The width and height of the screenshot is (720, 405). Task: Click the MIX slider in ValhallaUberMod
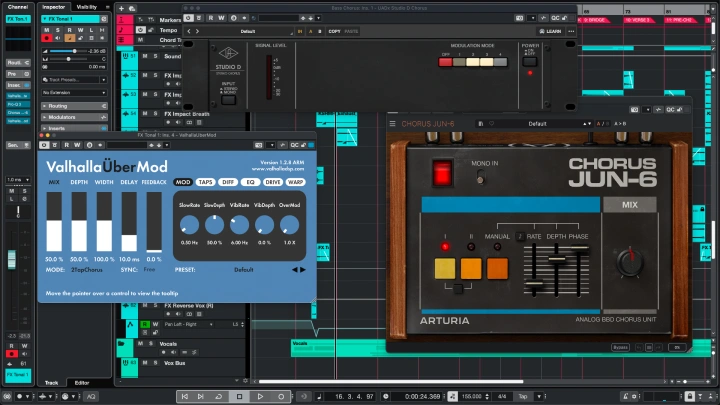pyautogui.click(x=54, y=222)
